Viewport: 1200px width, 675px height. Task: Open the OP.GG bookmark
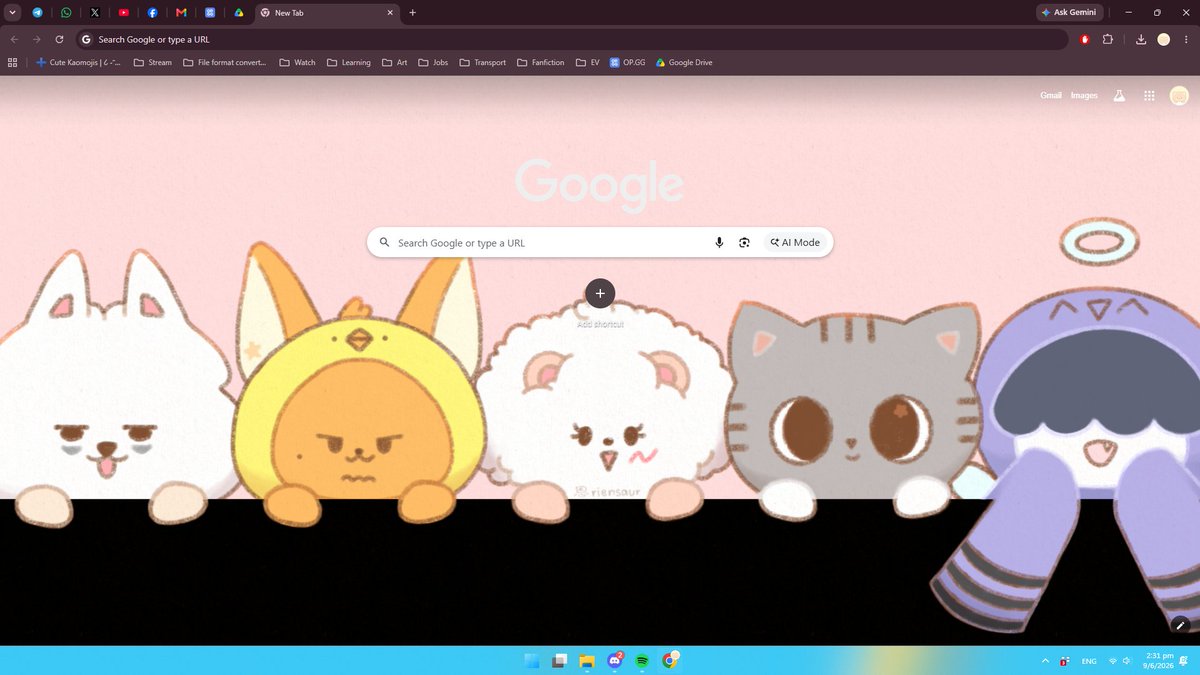pyautogui.click(x=628, y=62)
